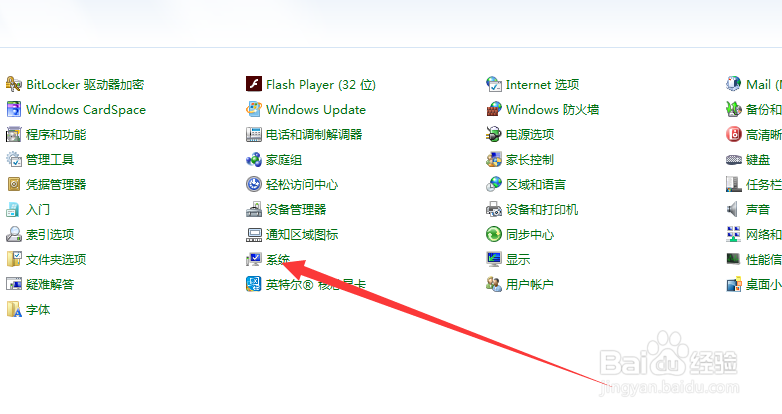Click the 程序和功能 link
782x414 pixels.
click(56, 135)
